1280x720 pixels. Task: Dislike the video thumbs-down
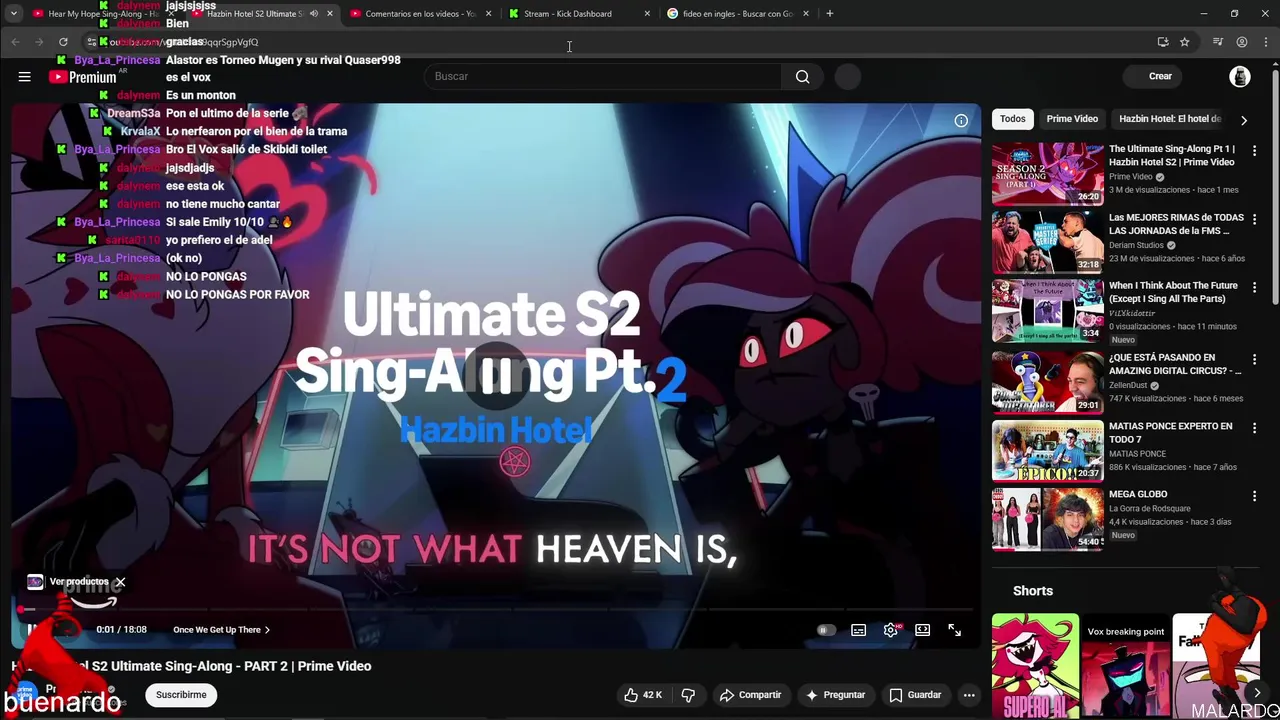(688, 695)
